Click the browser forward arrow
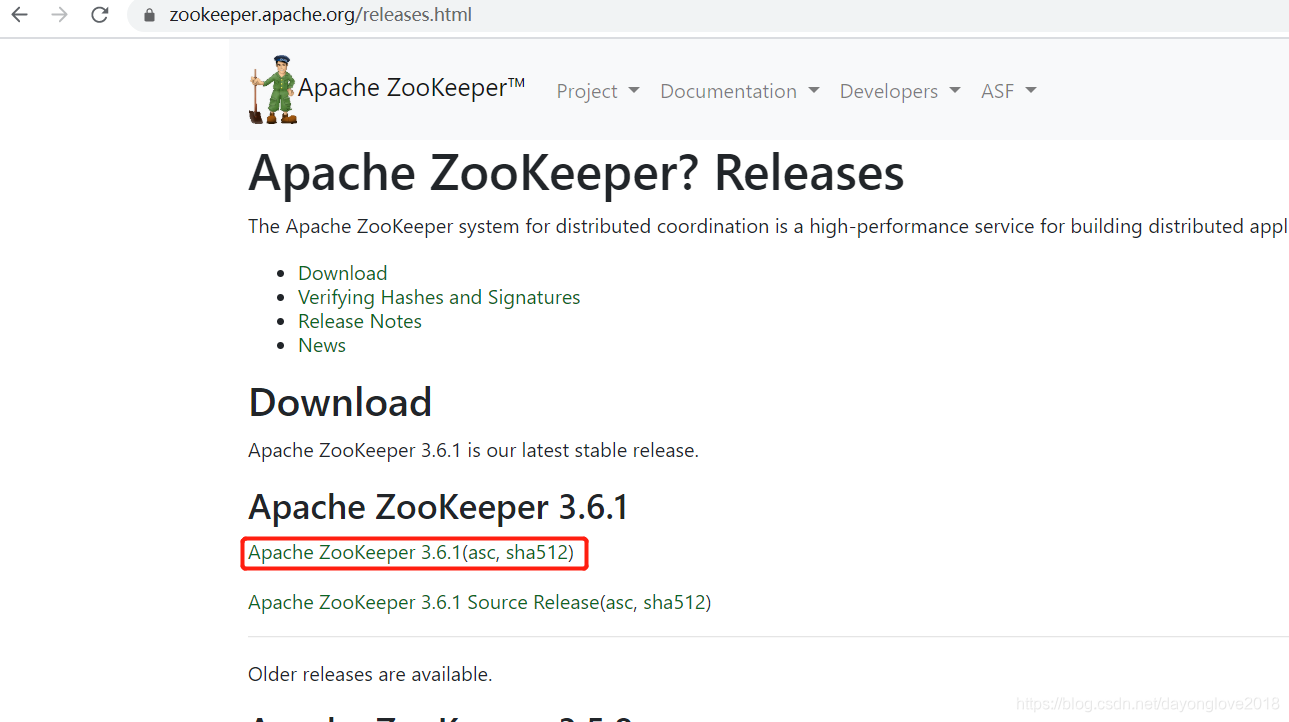This screenshot has width=1289, height=722. [59, 15]
